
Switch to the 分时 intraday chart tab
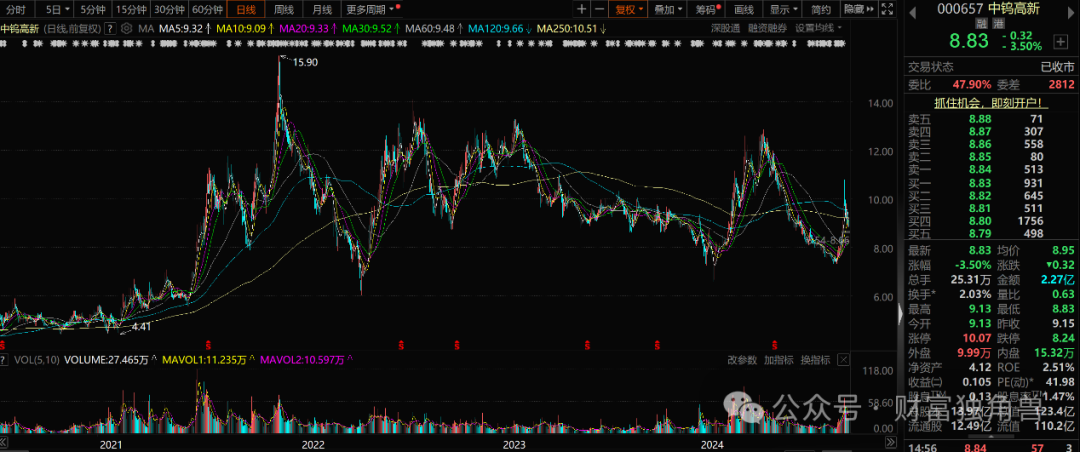tap(14, 10)
